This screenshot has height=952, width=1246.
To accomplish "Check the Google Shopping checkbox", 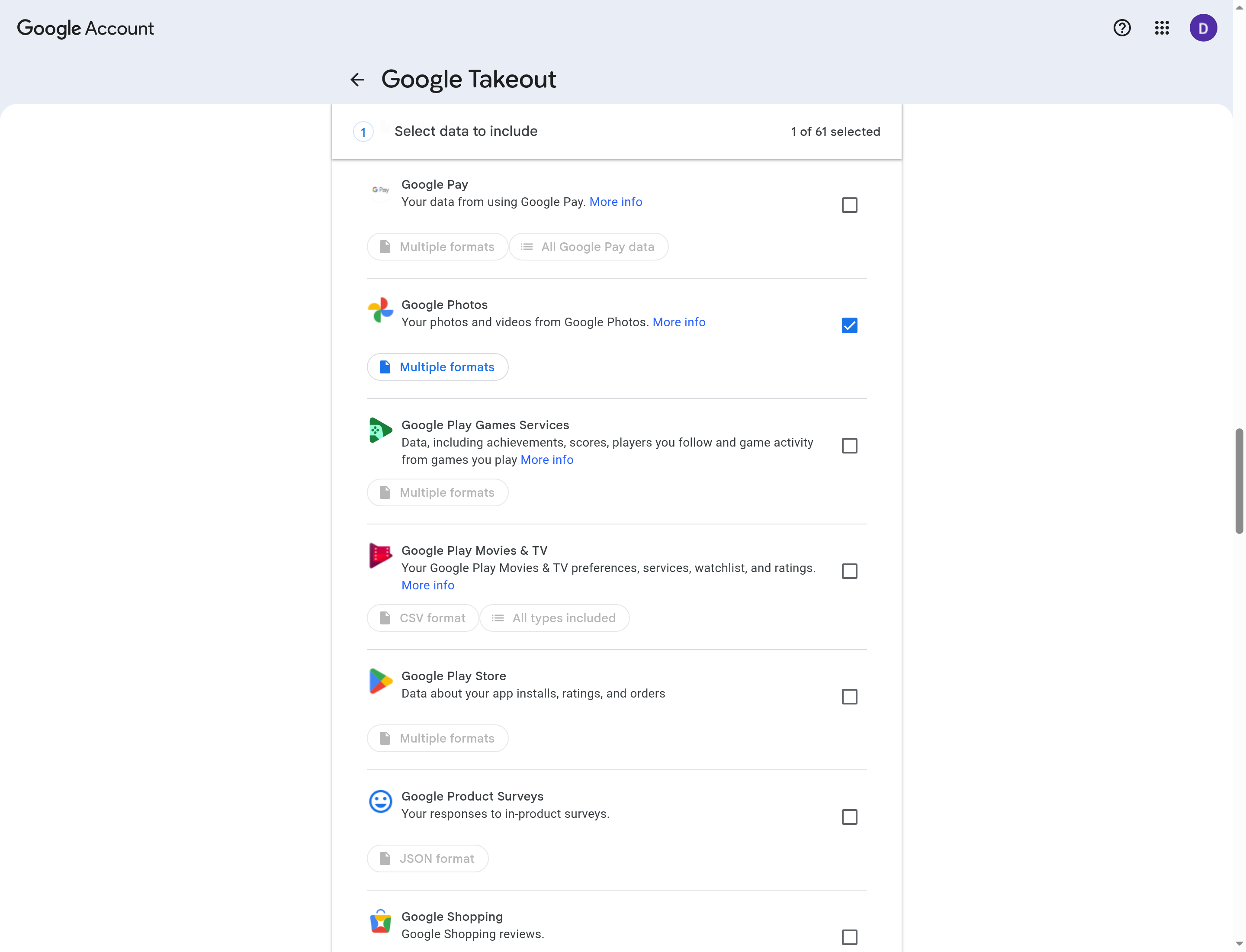I will click(x=849, y=937).
